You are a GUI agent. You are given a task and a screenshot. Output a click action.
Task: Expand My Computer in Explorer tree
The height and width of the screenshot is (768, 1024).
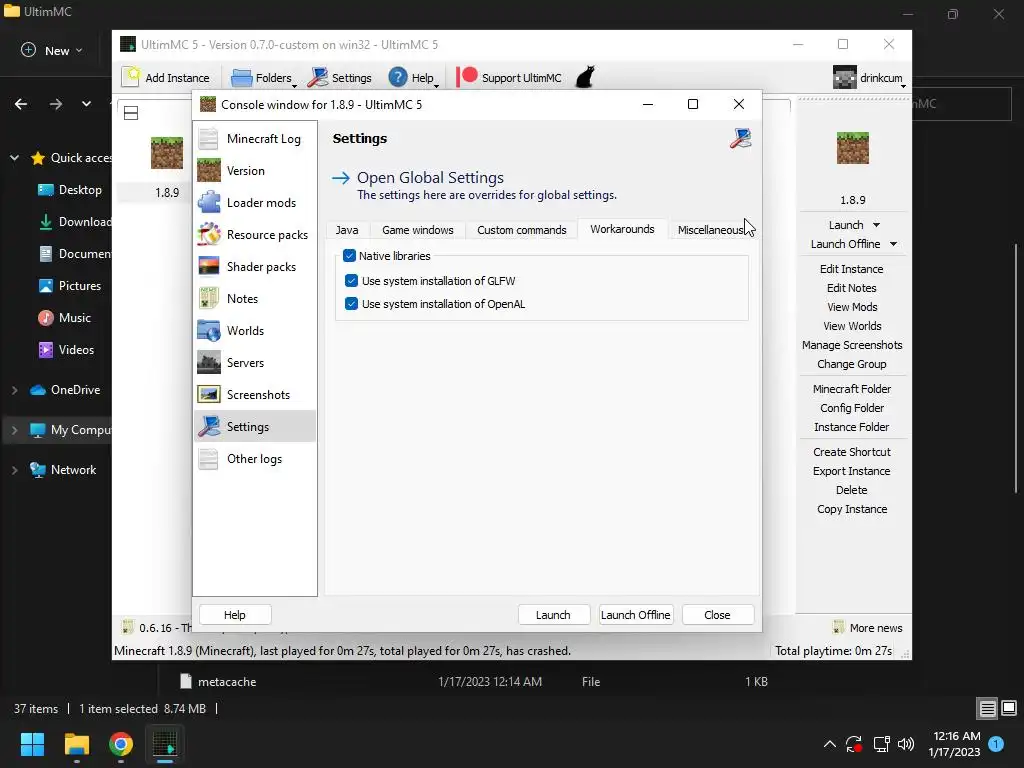(x=14, y=430)
